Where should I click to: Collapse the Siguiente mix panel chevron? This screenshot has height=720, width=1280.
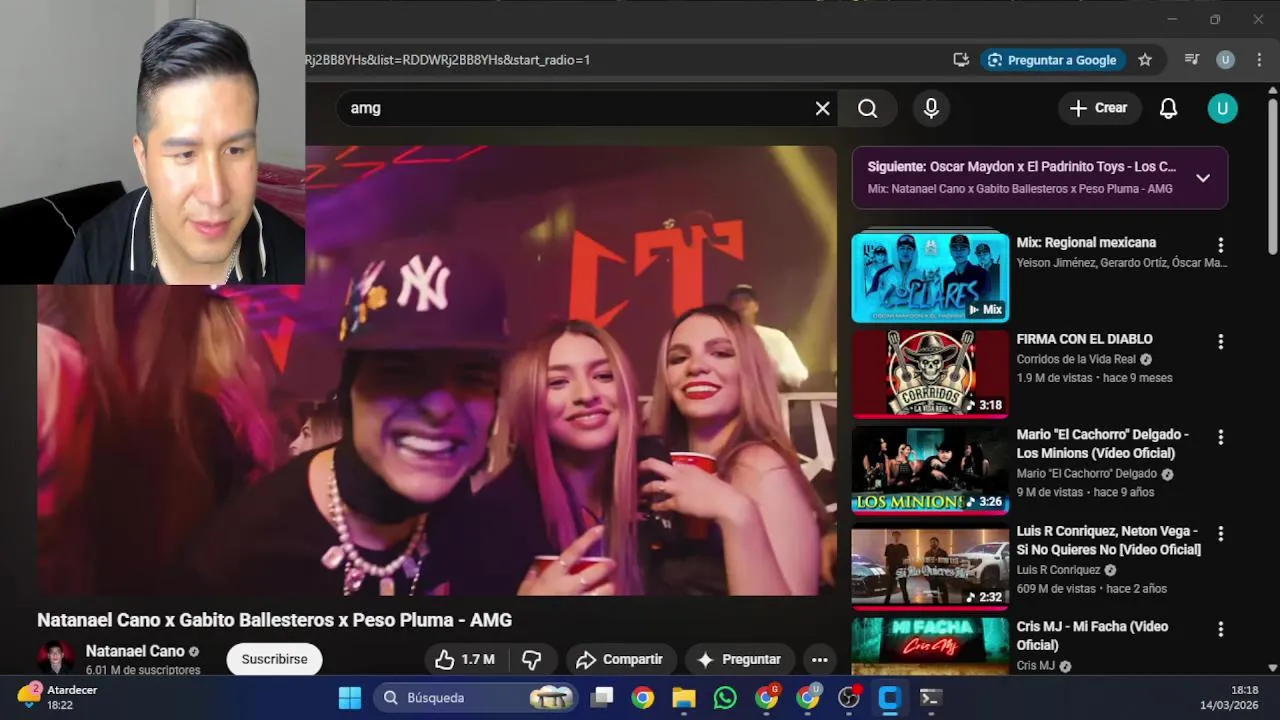[x=1203, y=178]
